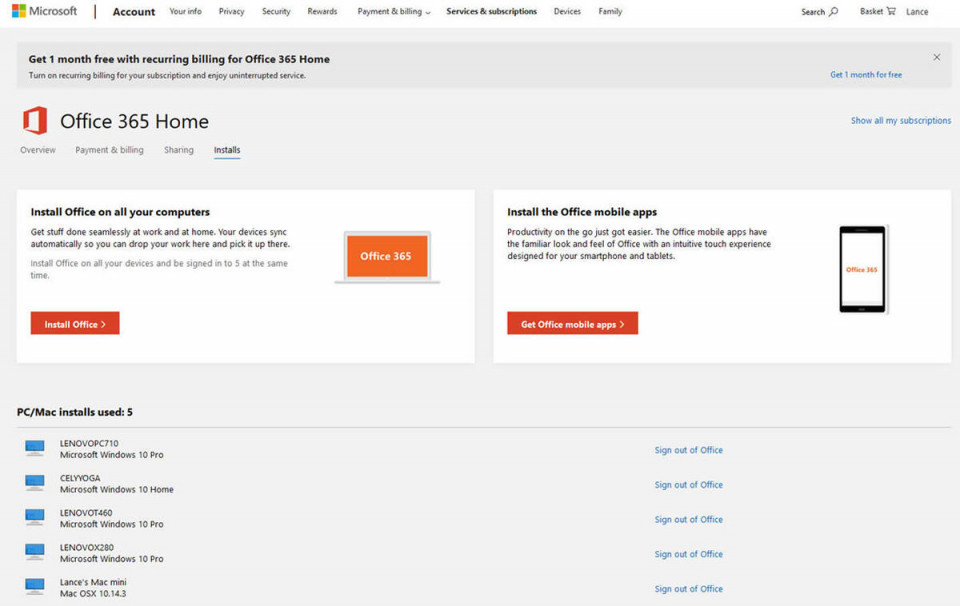Click Install the Office mobile apps heading
960x606 pixels.
(582, 212)
